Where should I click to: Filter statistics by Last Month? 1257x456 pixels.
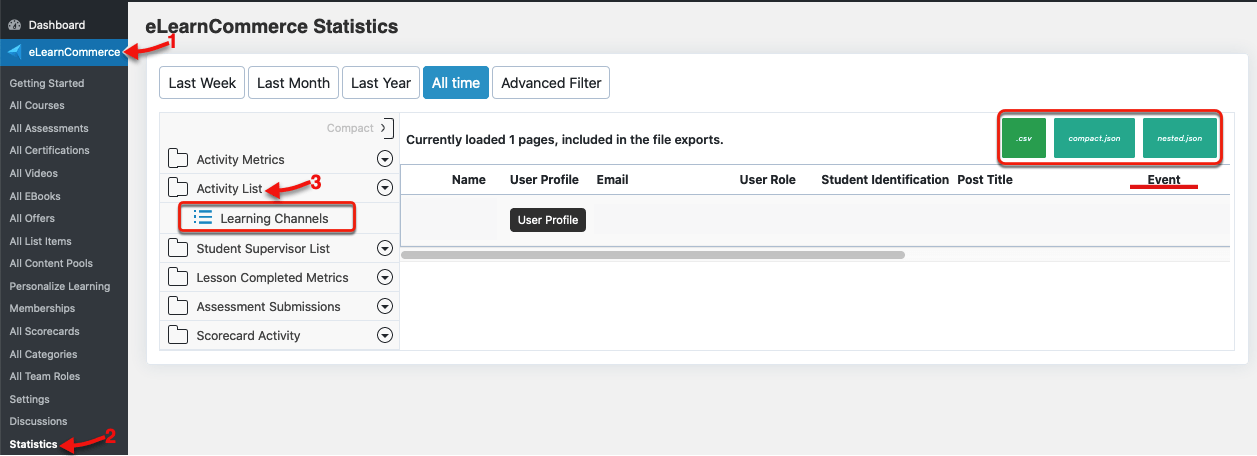(293, 83)
